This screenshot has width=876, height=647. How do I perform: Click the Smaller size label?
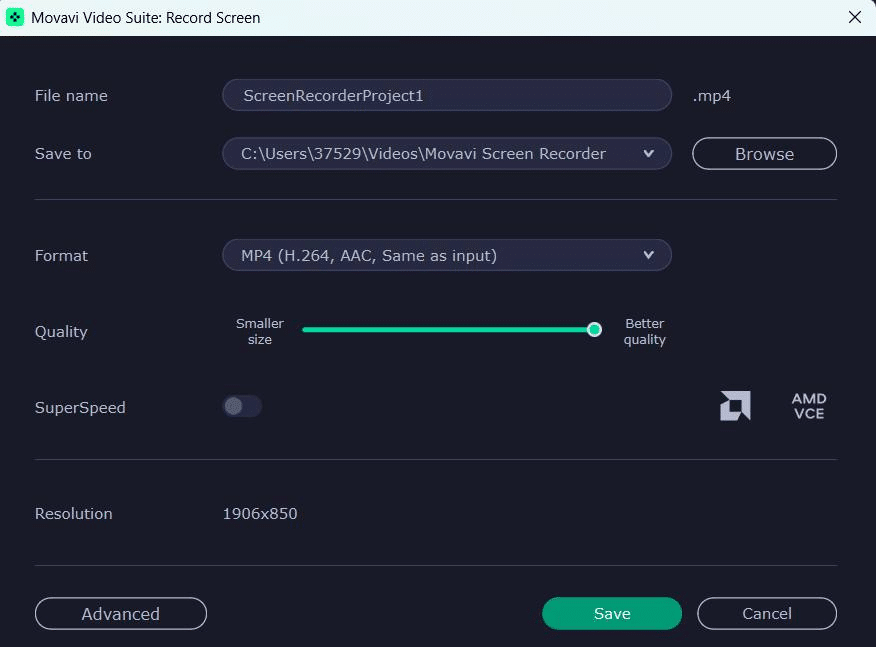[x=260, y=331]
